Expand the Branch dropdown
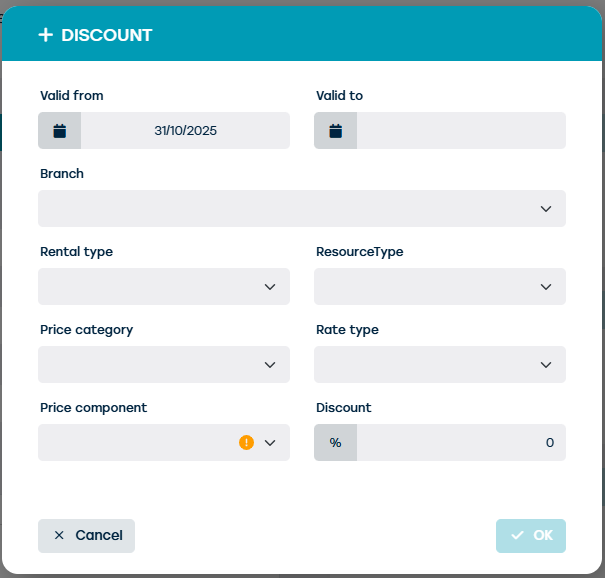 pos(545,209)
